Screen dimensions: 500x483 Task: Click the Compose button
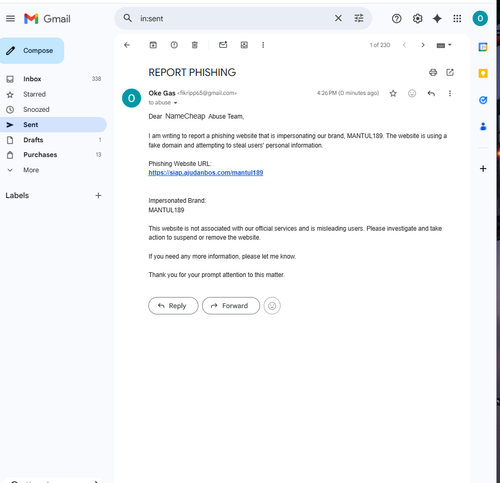[32, 51]
